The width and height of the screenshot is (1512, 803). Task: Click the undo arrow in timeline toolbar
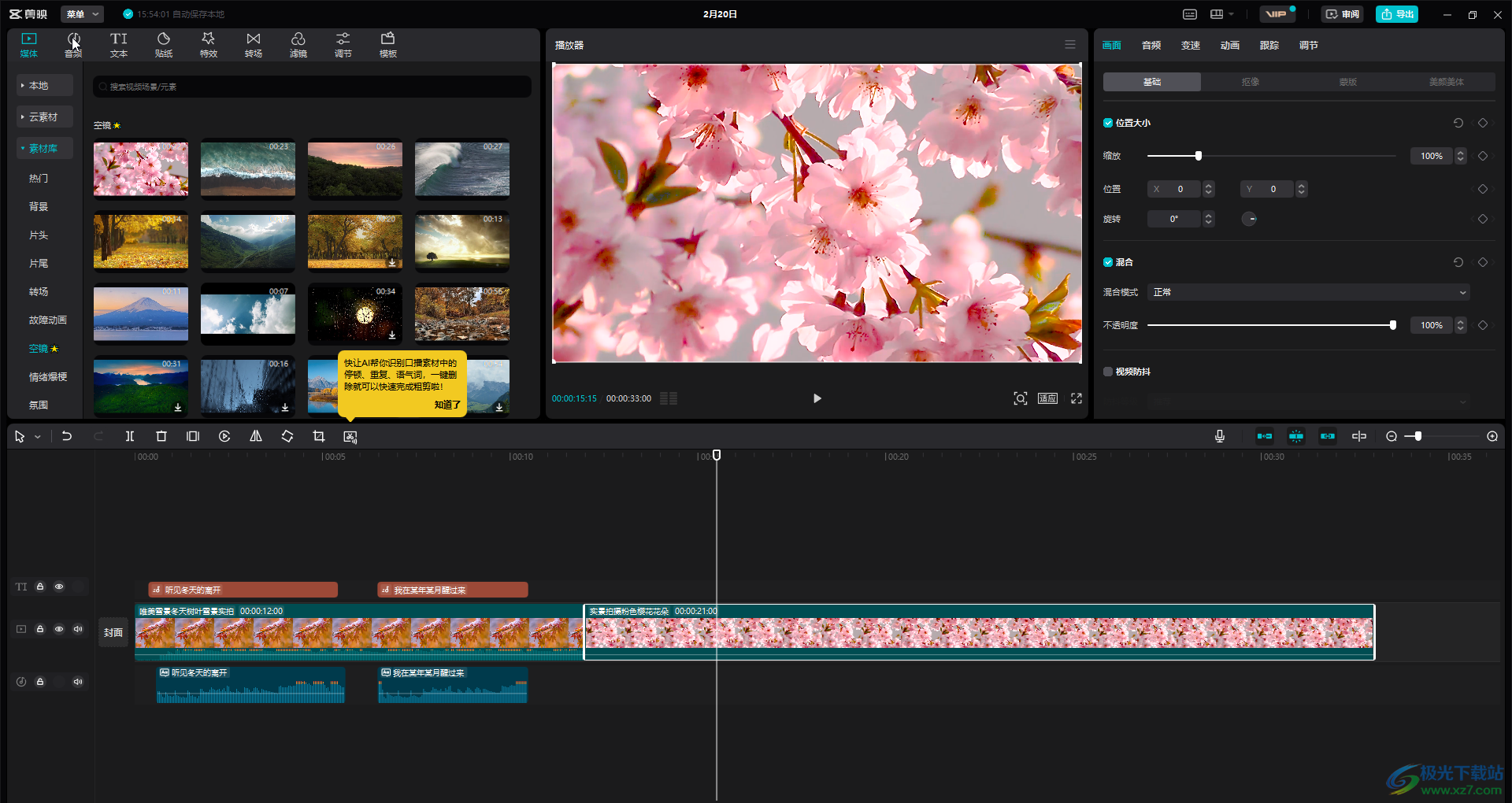point(67,436)
